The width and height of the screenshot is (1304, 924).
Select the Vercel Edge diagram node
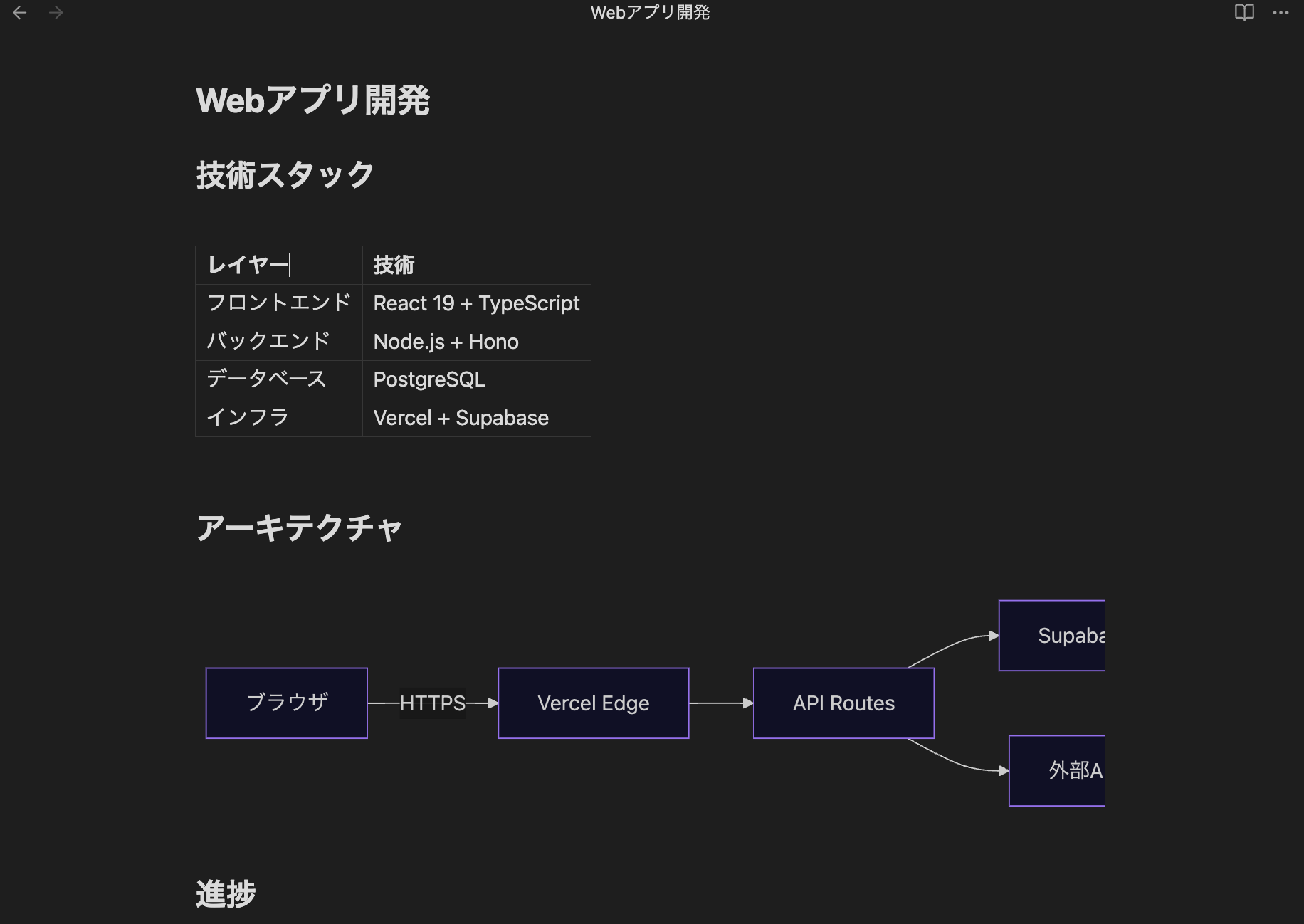click(x=593, y=703)
